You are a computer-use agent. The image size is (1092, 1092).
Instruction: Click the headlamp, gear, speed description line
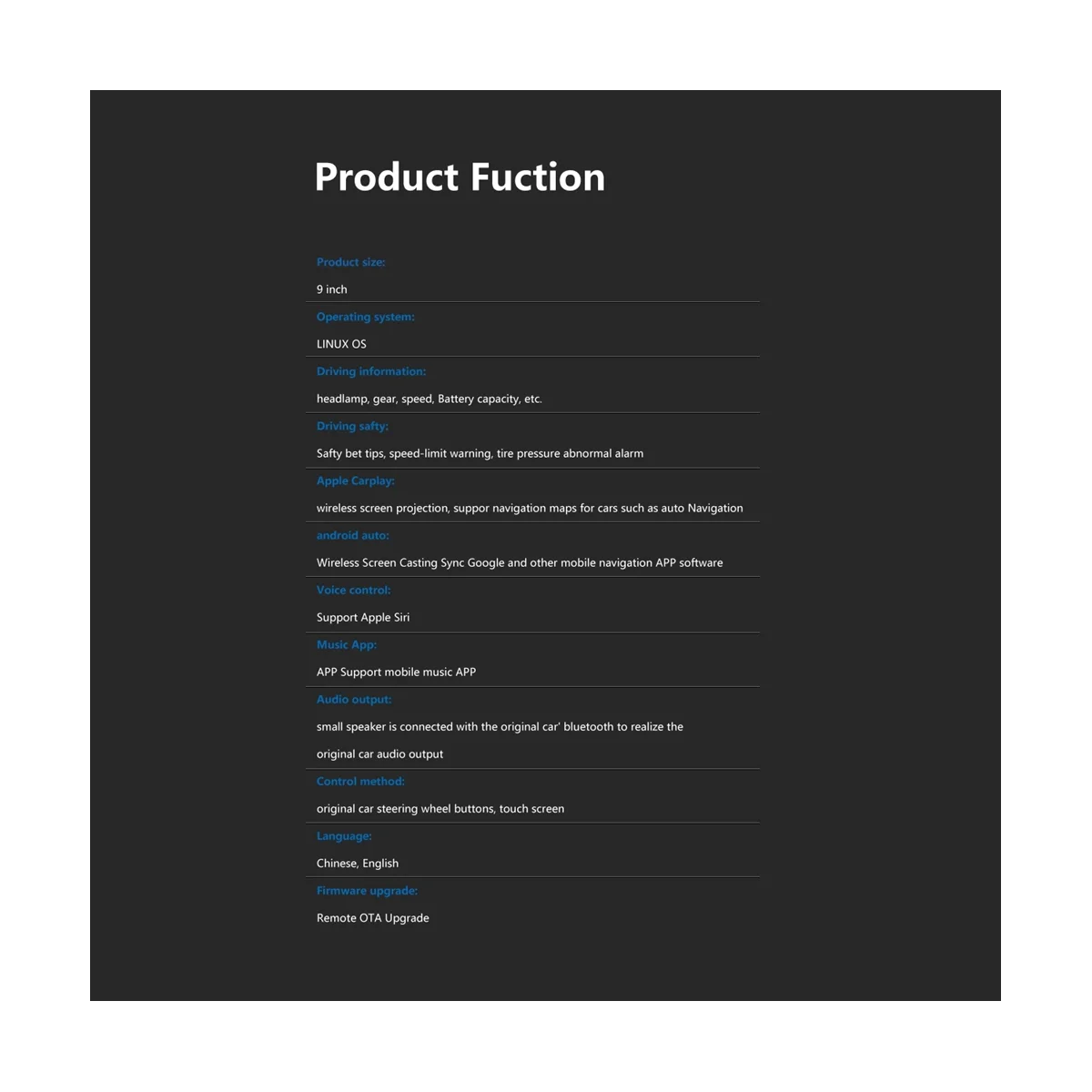coord(429,399)
